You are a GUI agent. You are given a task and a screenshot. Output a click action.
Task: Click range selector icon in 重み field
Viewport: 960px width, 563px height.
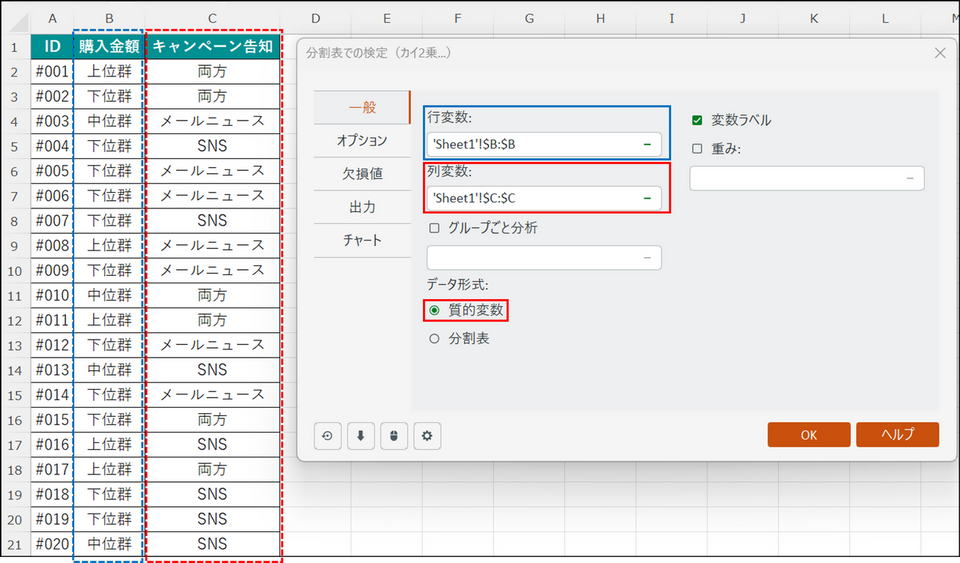[910, 178]
